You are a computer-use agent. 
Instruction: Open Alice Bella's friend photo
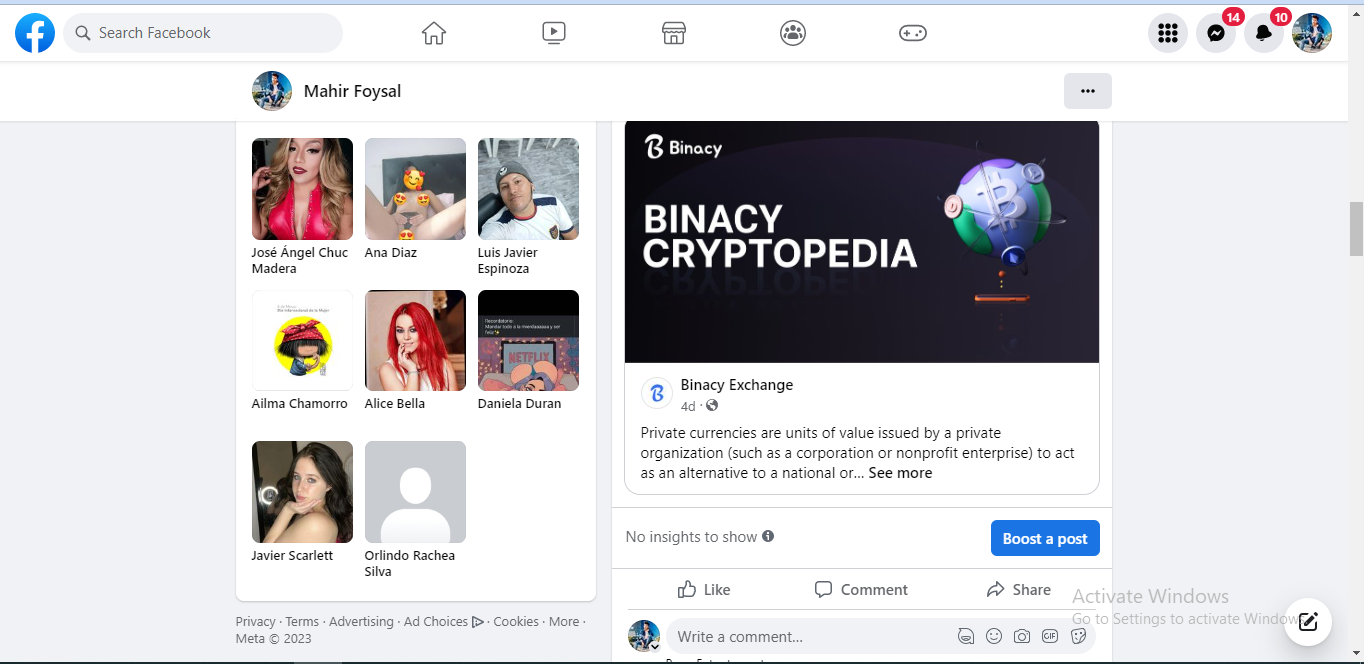tap(415, 340)
